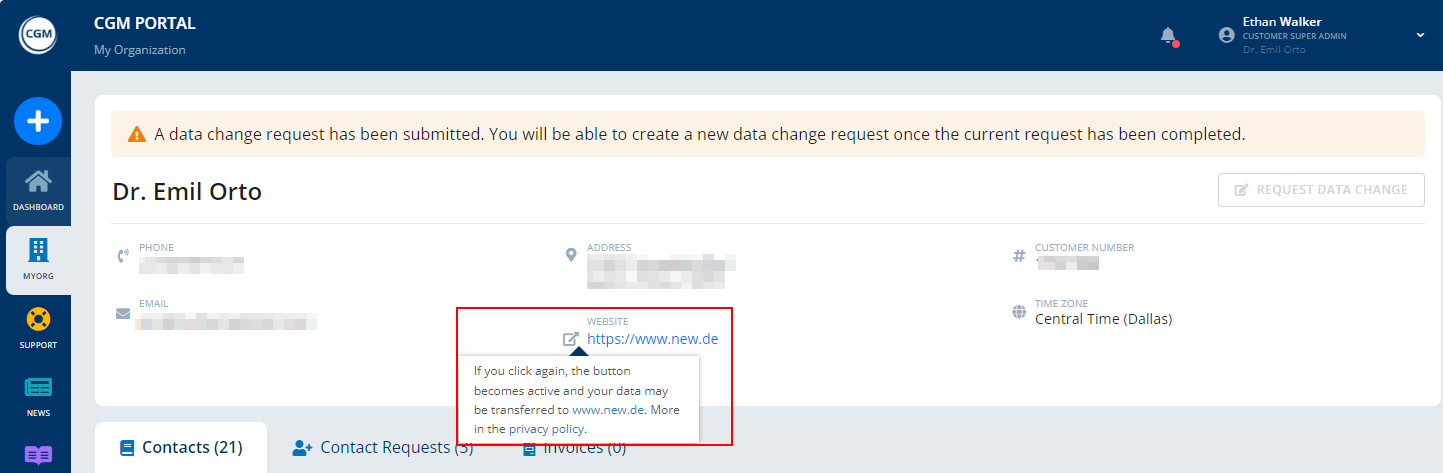Click the phone icon
Image resolution: width=1443 pixels, height=473 pixels.
click(x=123, y=256)
